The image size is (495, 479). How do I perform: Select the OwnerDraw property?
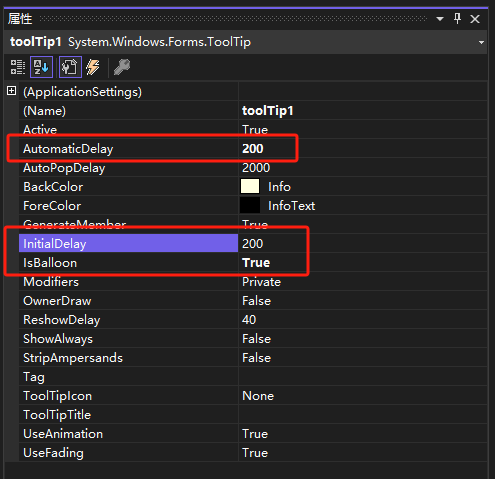[x=129, y=301]
